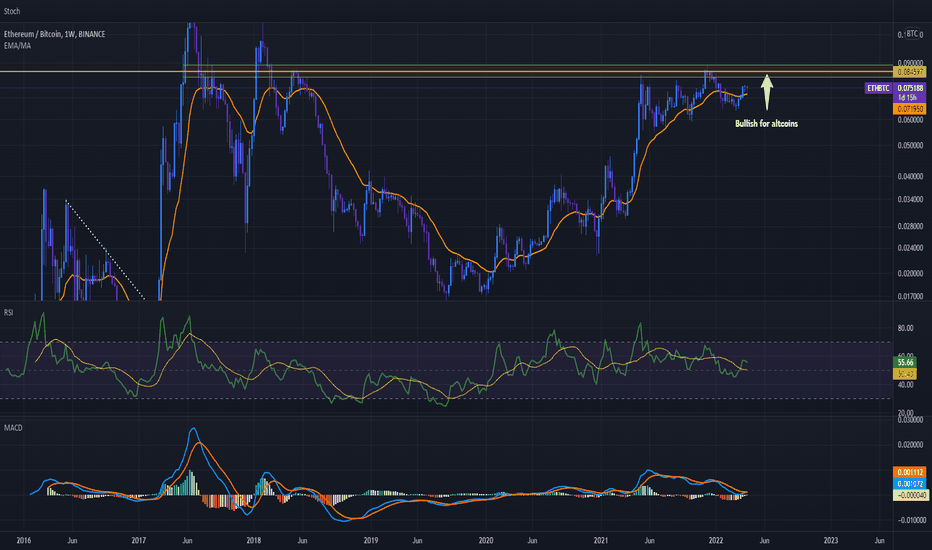Click the 0.050000 price scale label
The height and width of the screenshot is (550, 932).
tap(910, 146)
